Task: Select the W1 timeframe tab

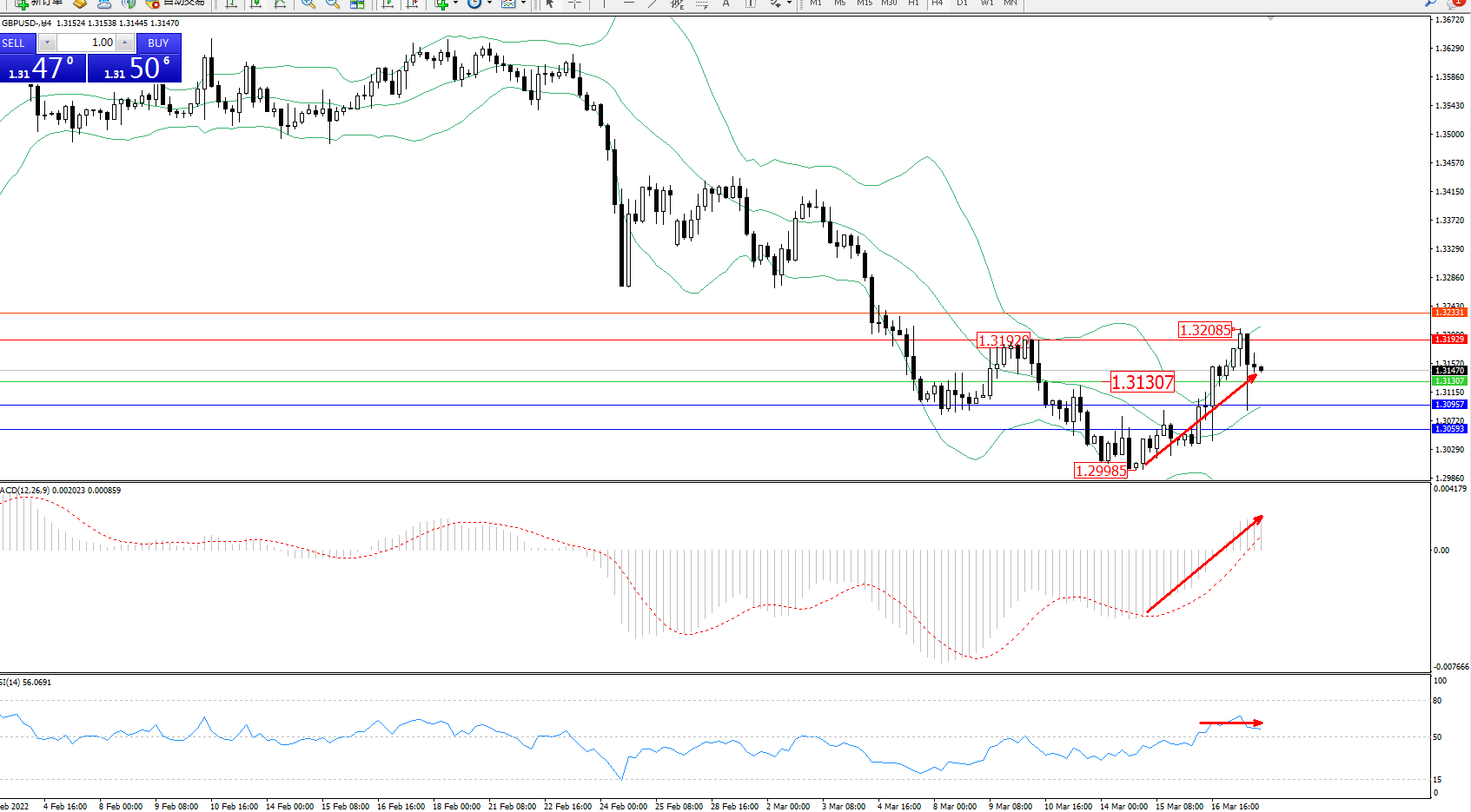Action: pyautogui.click(x=987, y=3)
